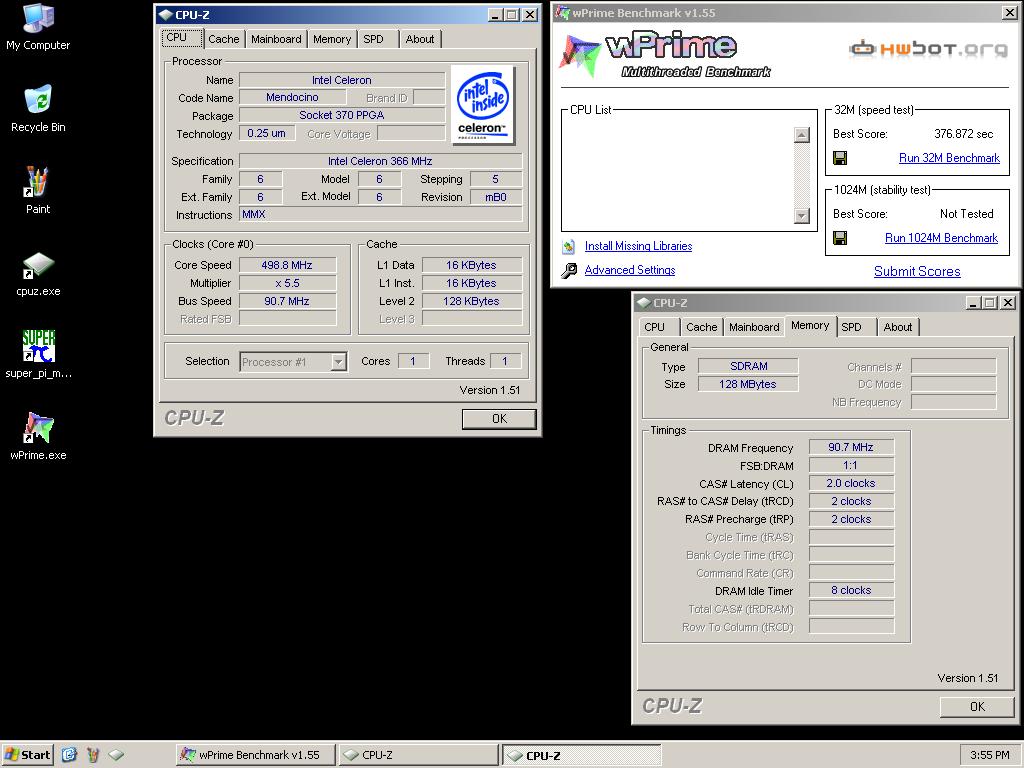Open the Recycle Bin icon
1024x768 pixels.
[38, 109]
